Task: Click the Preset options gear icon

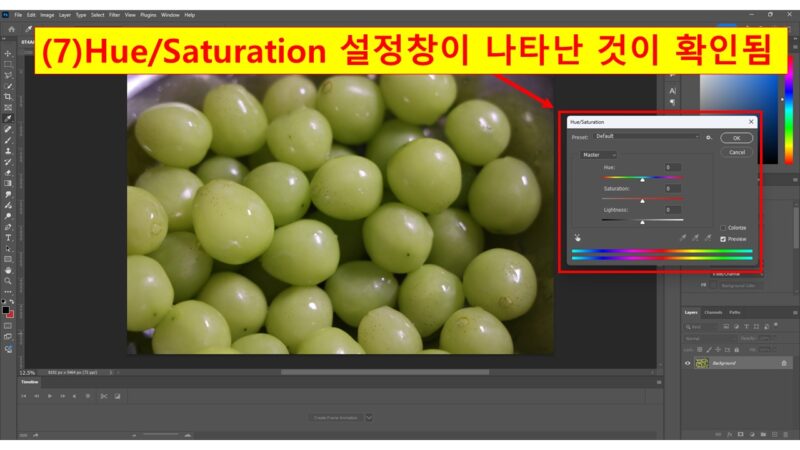Action: pyautogui.click(x=709, y=137)
